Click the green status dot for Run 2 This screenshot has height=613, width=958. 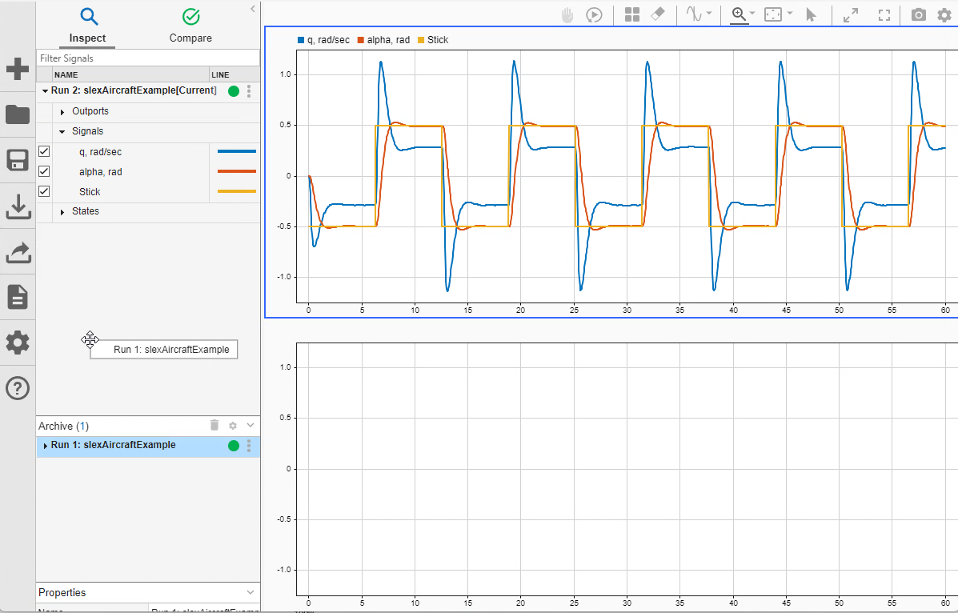pyautogui.click(x=233, y=91)
